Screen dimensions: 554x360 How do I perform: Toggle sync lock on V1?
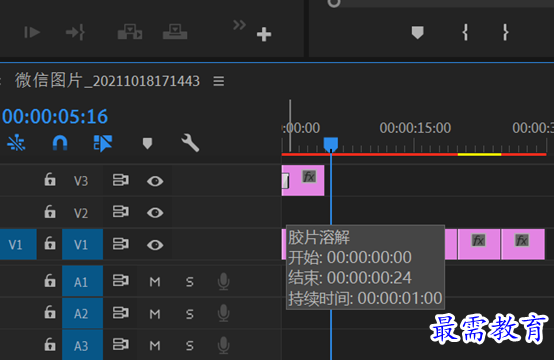[120, 243]
